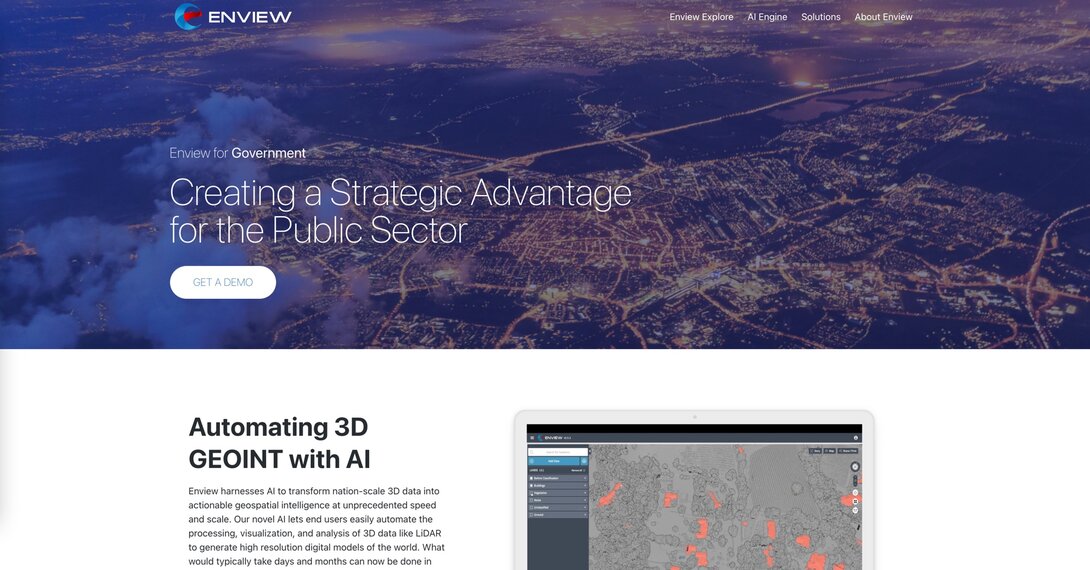Toggle the Buildings layer checkbox in the mockup
This screenshot has height=570, width=1090.
coord(531,485)
